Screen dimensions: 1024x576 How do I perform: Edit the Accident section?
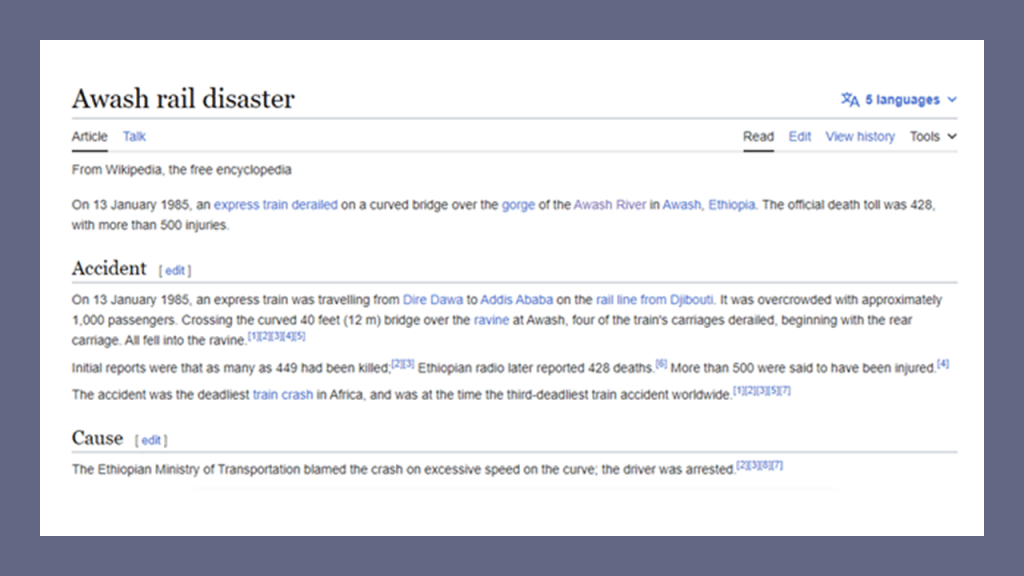pos(175,270)
